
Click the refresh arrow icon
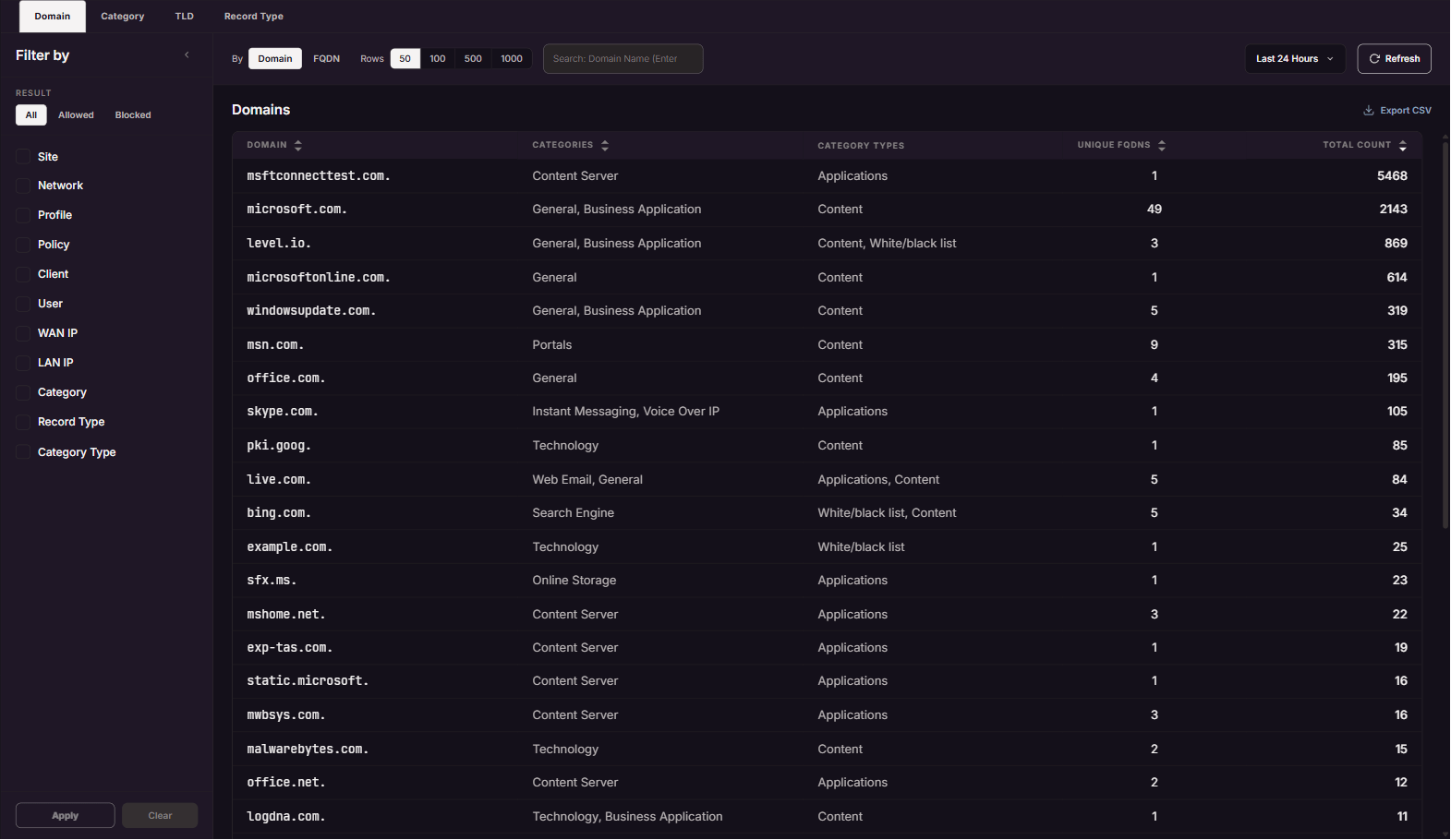point(1374,59)
